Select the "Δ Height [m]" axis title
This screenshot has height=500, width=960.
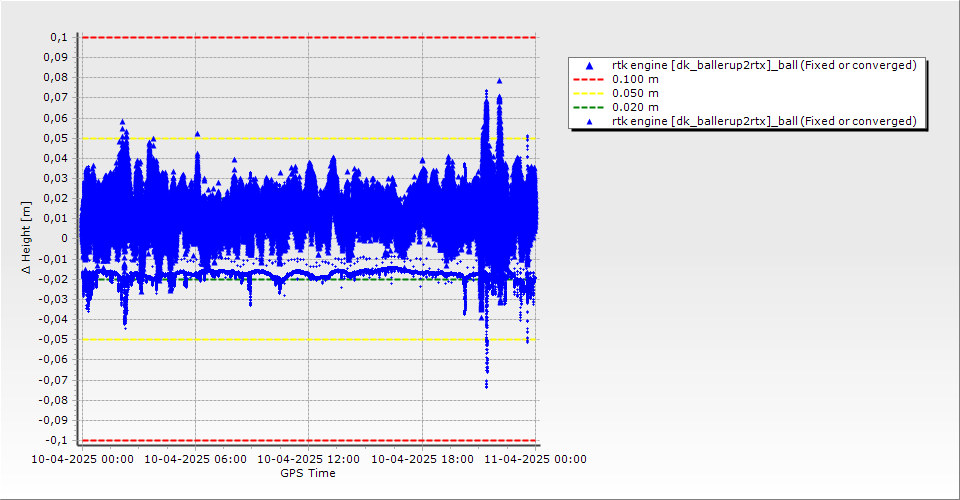click(x=26, y=237)
